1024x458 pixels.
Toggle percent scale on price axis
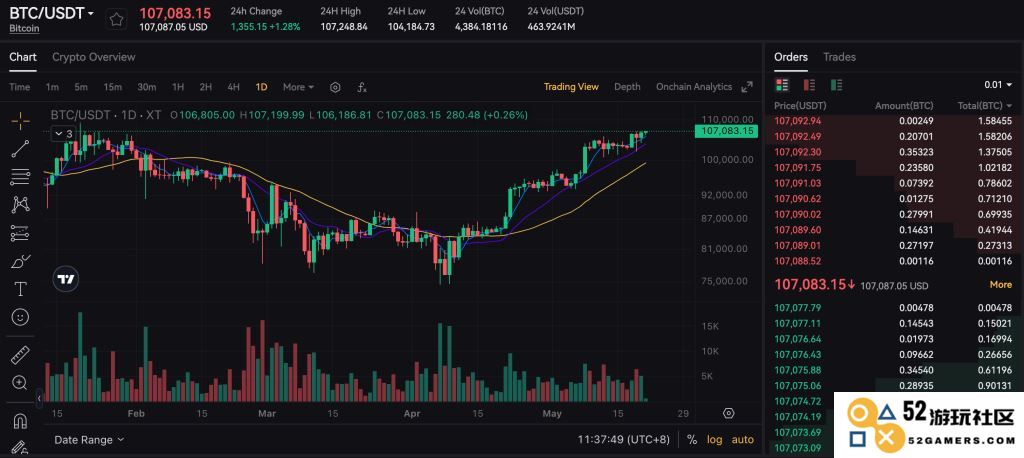[692, 440]
